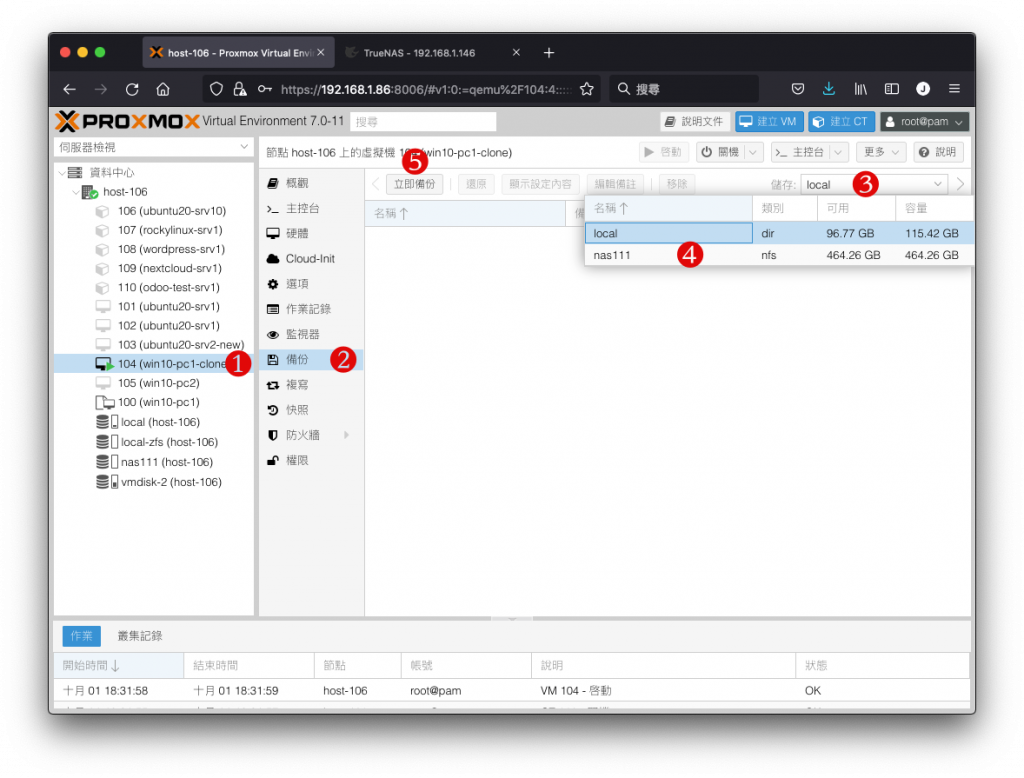Show the browser library icon

tap(861, 89)
